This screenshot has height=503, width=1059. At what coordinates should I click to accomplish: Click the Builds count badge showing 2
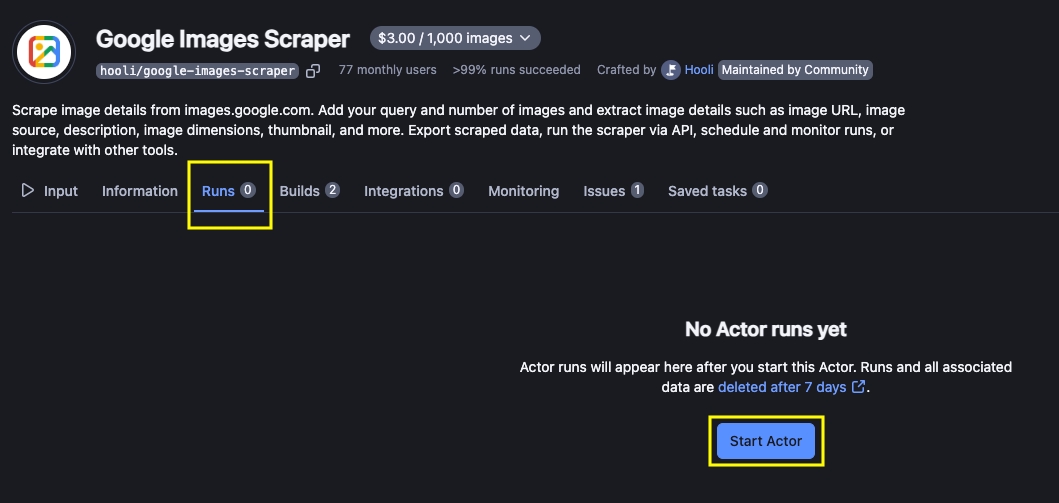(332, 190)
